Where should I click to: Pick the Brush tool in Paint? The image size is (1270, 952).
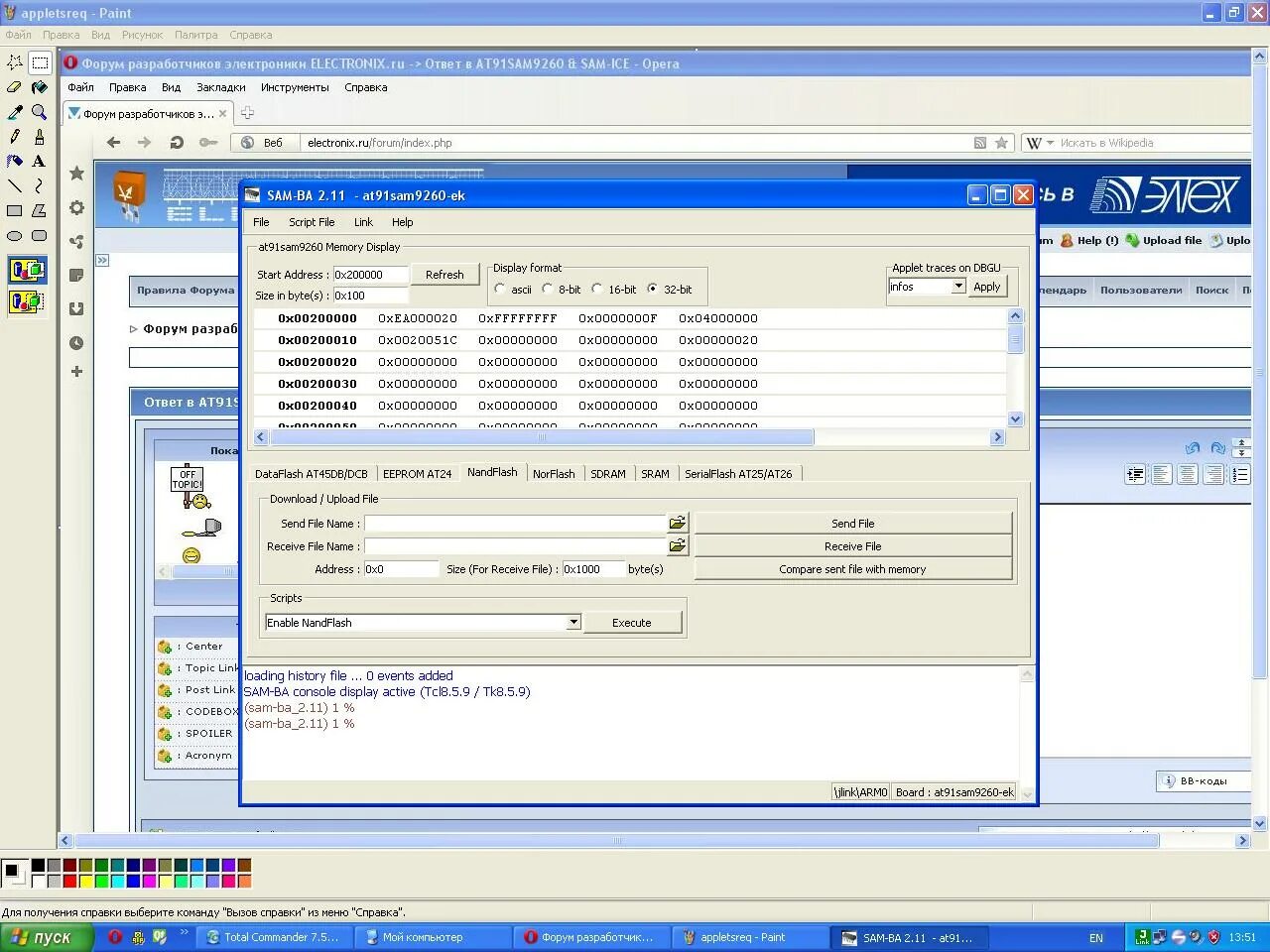click(40, 136)
